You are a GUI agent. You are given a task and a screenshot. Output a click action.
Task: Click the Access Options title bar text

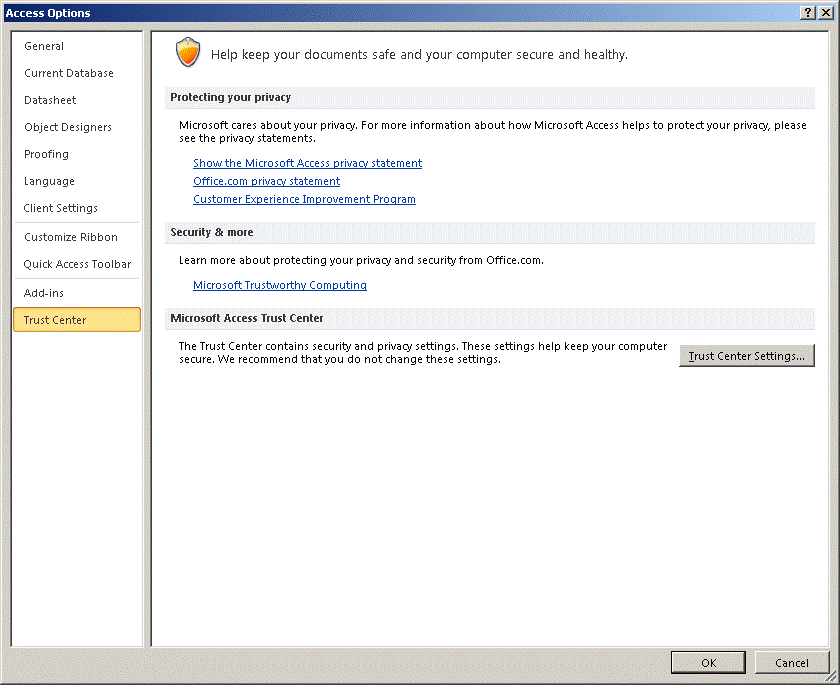(x=48, y=13)
